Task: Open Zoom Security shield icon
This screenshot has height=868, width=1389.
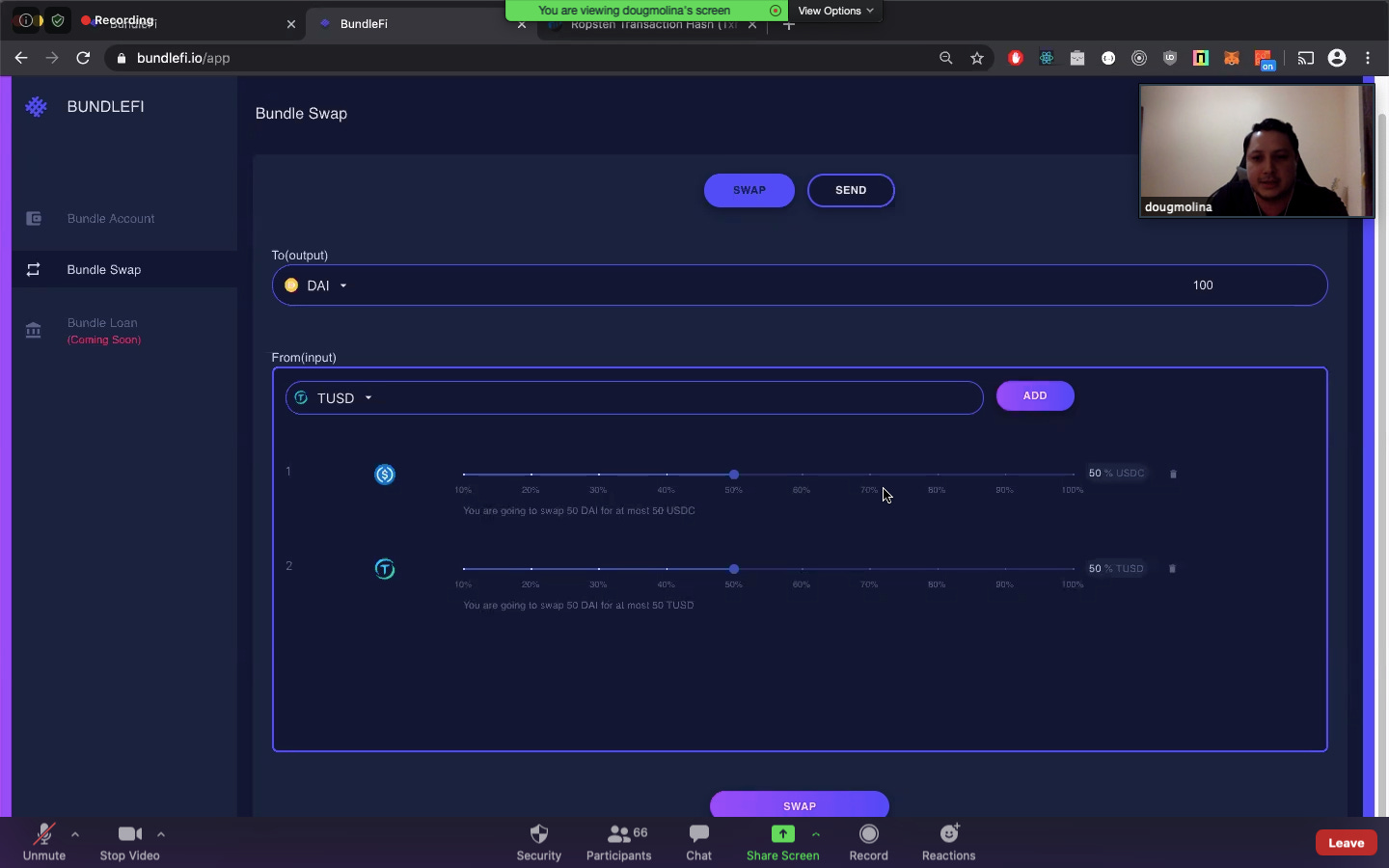Action: pos(539,842)
